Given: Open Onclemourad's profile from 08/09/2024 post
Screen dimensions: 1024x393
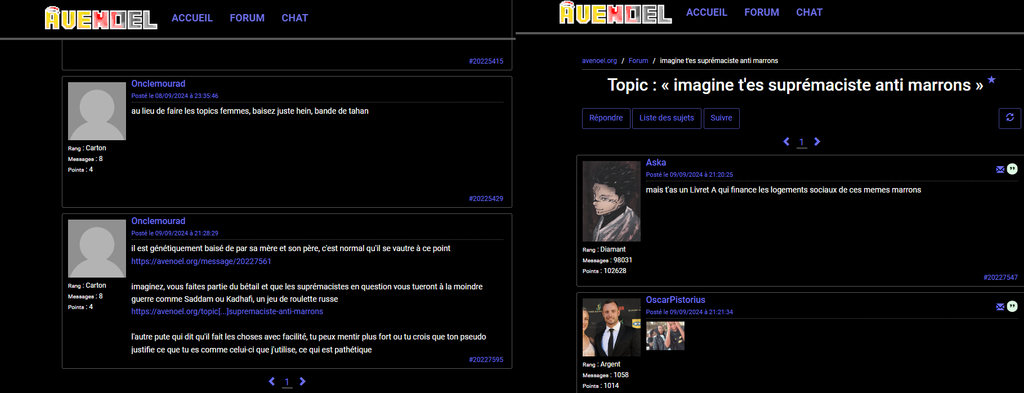Looking at the screenshot, I should (x=158, y=84).
